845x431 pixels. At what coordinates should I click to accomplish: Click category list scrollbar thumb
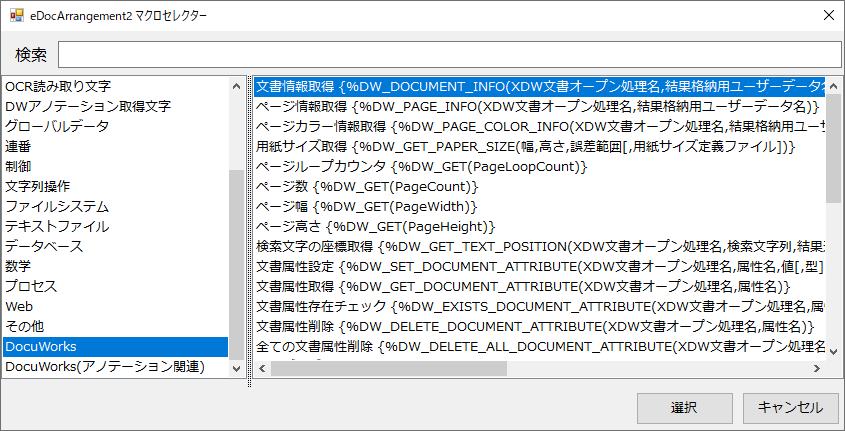(237, 264)
